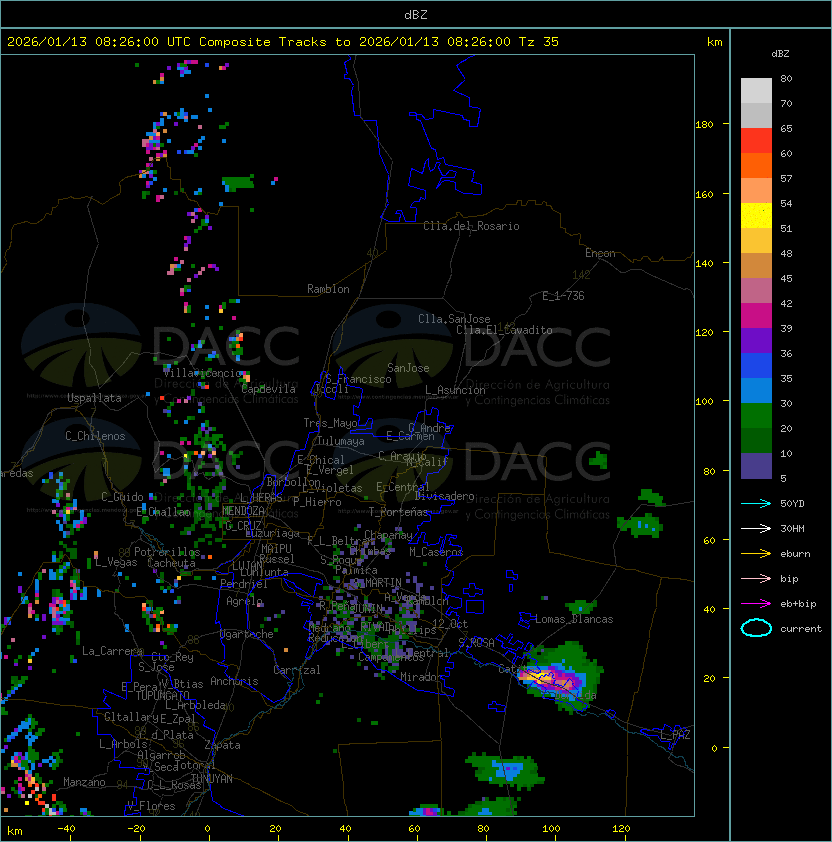This screenshot has height=842, width=832.
Task: Click the MENDOZA city label on map
Action: [x=243, y=511]
